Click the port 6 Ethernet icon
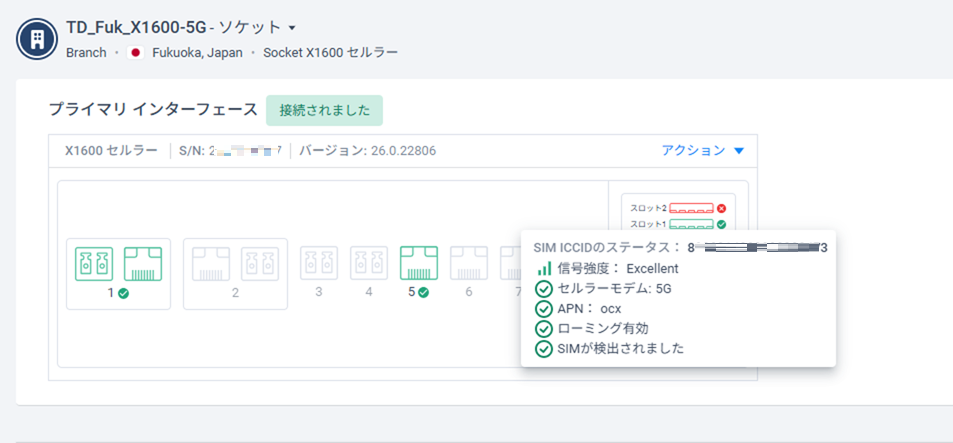 pyautogui.click(x=469, y=263)
